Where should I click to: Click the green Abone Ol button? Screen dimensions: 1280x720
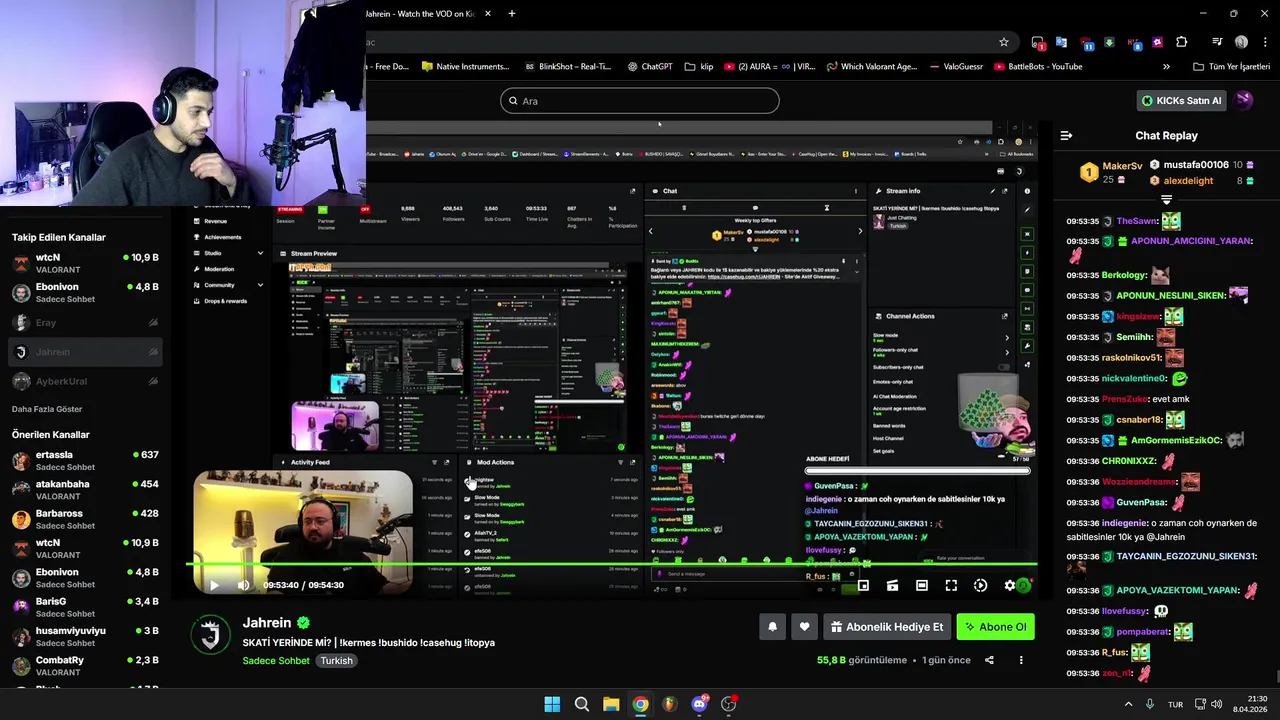point(995,627)
